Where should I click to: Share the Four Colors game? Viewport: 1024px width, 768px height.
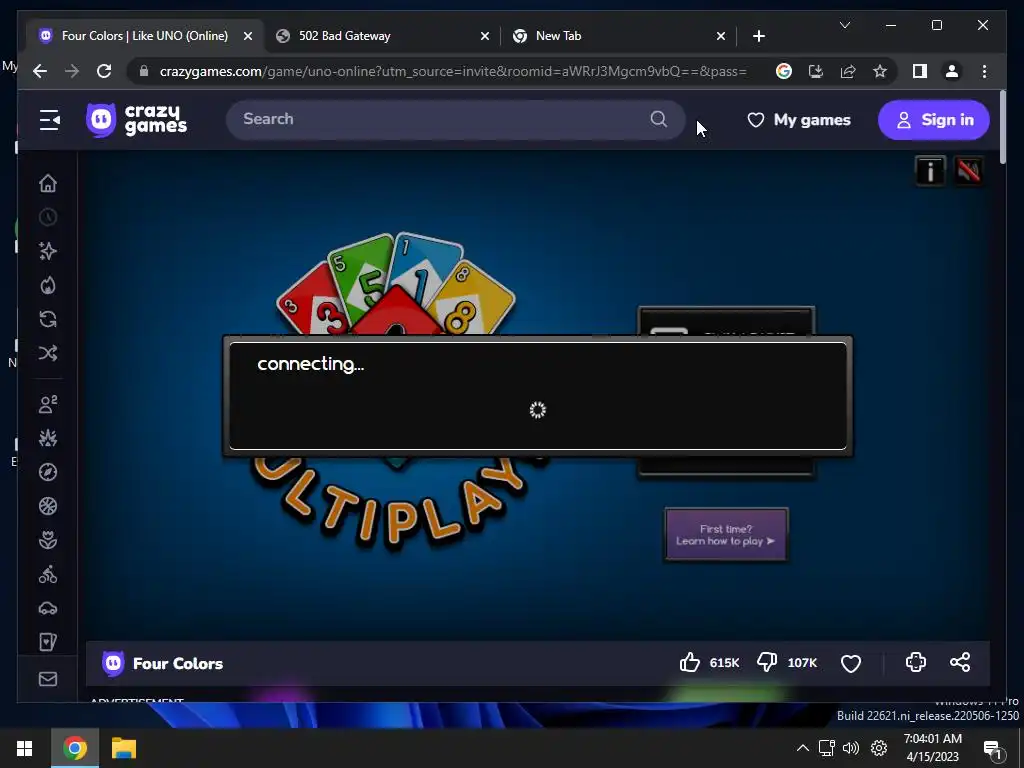[960, 662]
